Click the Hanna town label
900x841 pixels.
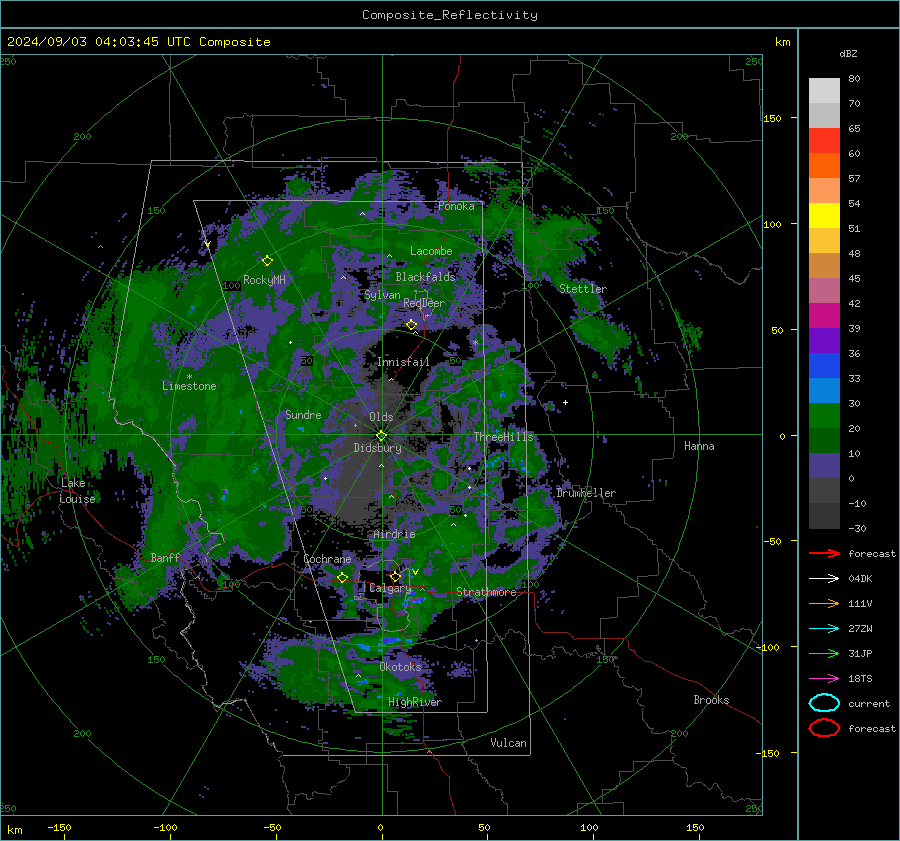(x=699, y=446)
